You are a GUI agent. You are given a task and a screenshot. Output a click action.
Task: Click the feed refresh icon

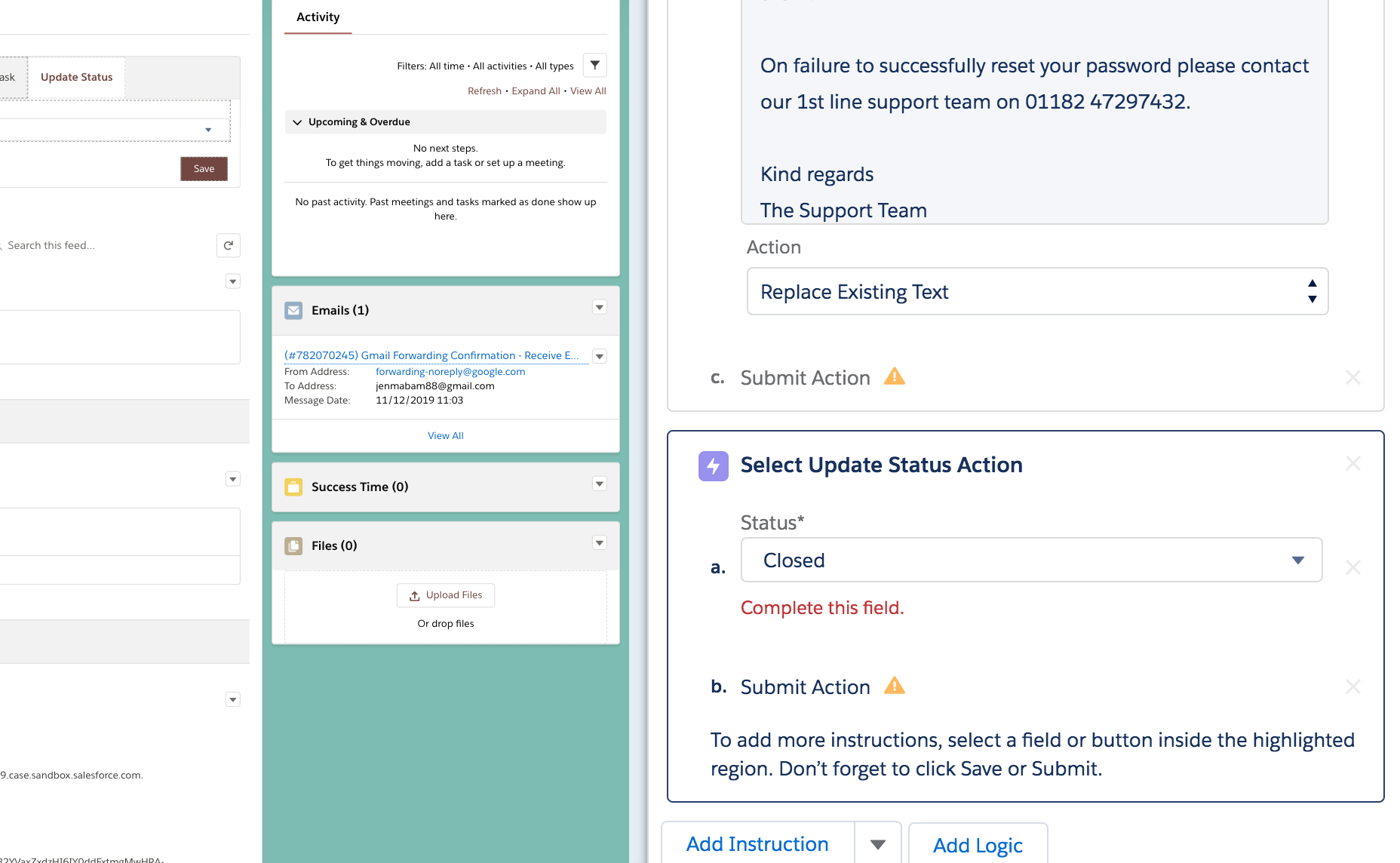tap(229, 245)
